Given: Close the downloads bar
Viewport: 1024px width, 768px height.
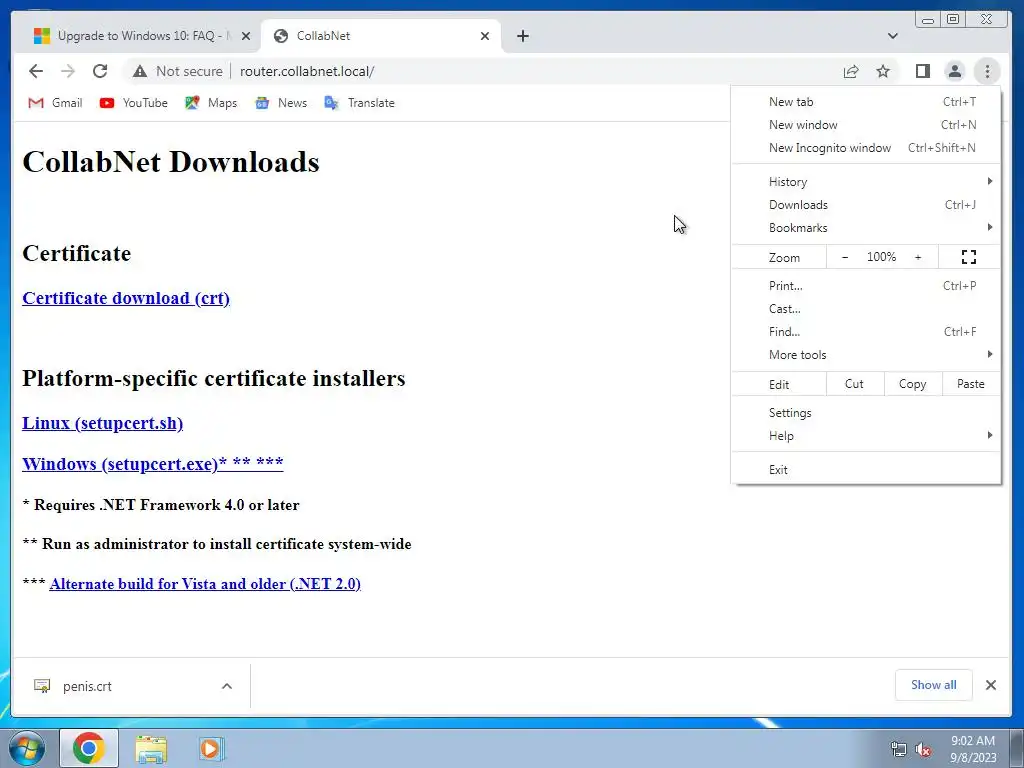Looking at the screenshot, I should point(991,685).
